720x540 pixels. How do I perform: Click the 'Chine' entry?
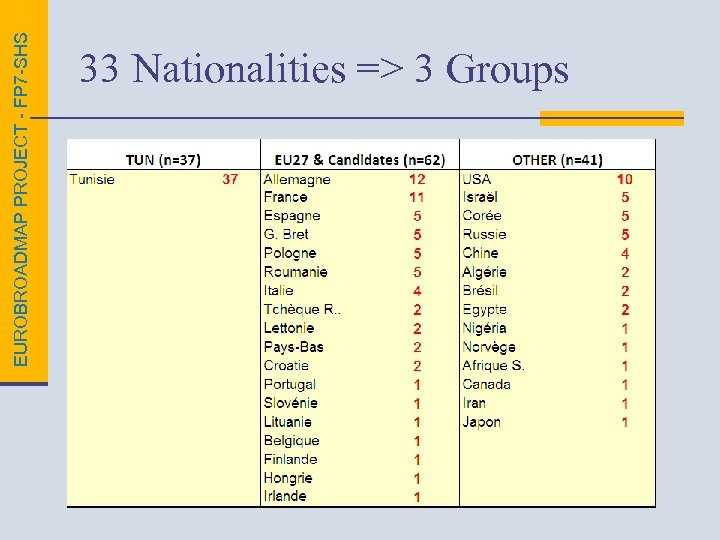coord(480,253)
